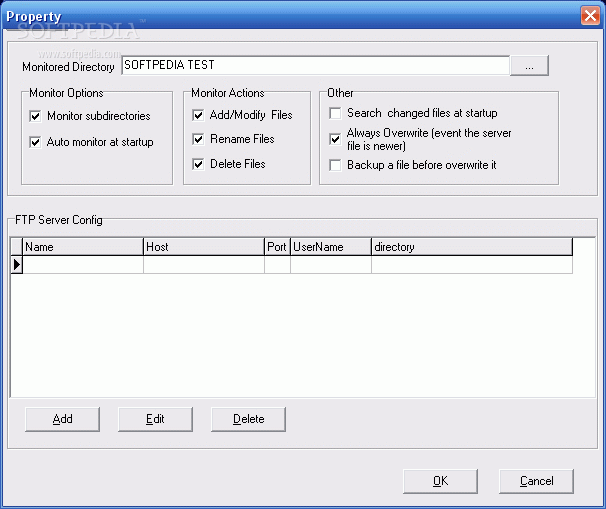Click the directory column header

[x=472, y=247]
